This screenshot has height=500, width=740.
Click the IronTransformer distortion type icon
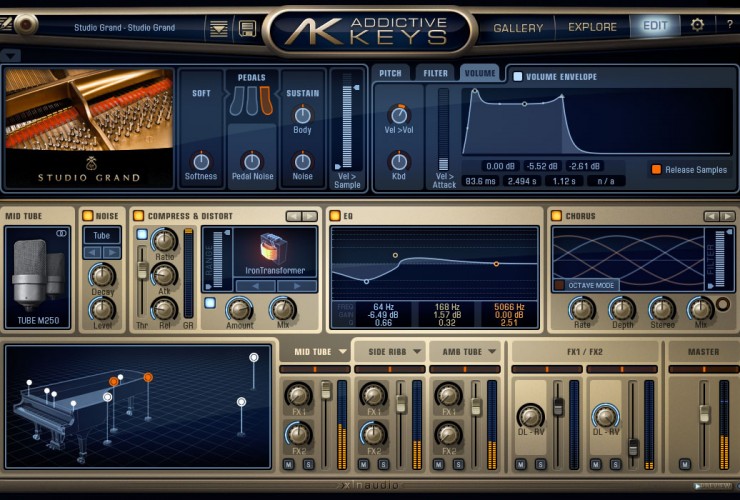click(x=274, y=249)
